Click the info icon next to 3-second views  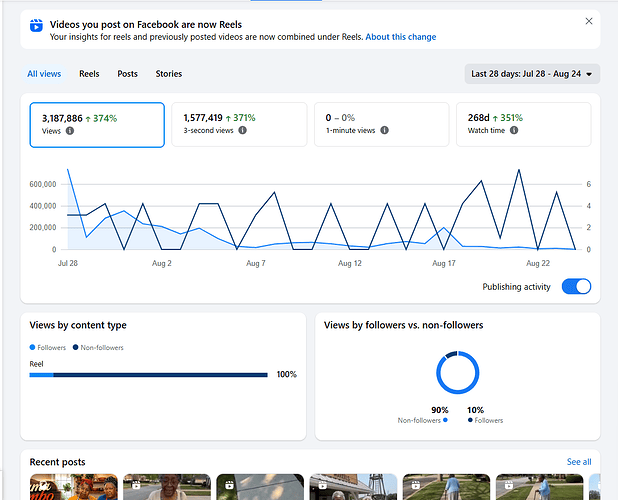point(243,130)
